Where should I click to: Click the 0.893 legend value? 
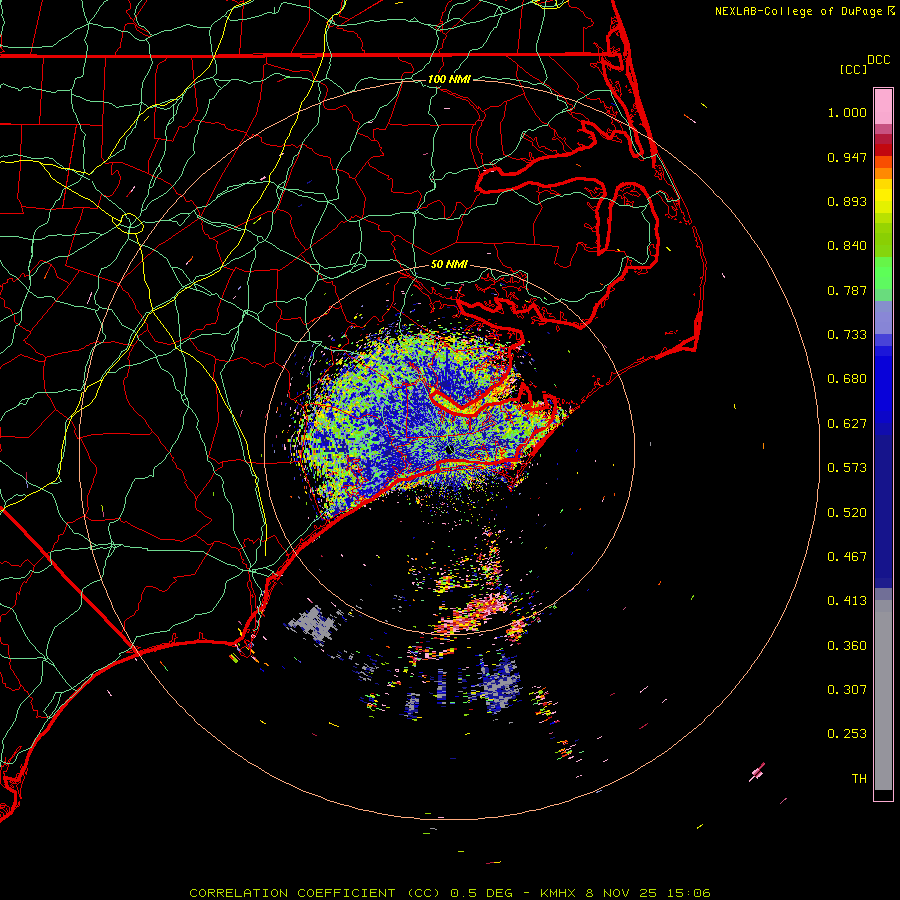click(x=847, y=201)
